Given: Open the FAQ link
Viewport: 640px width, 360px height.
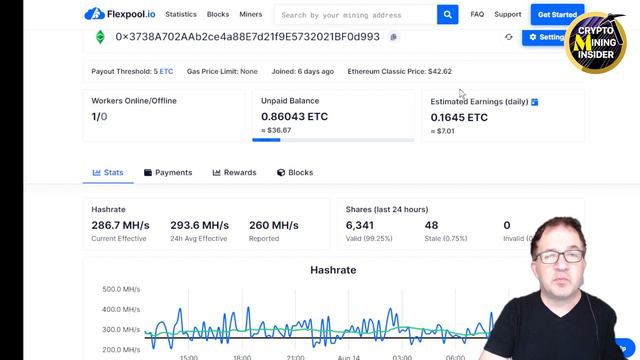Looking at the screenshot, I should [x=477, y=14].
